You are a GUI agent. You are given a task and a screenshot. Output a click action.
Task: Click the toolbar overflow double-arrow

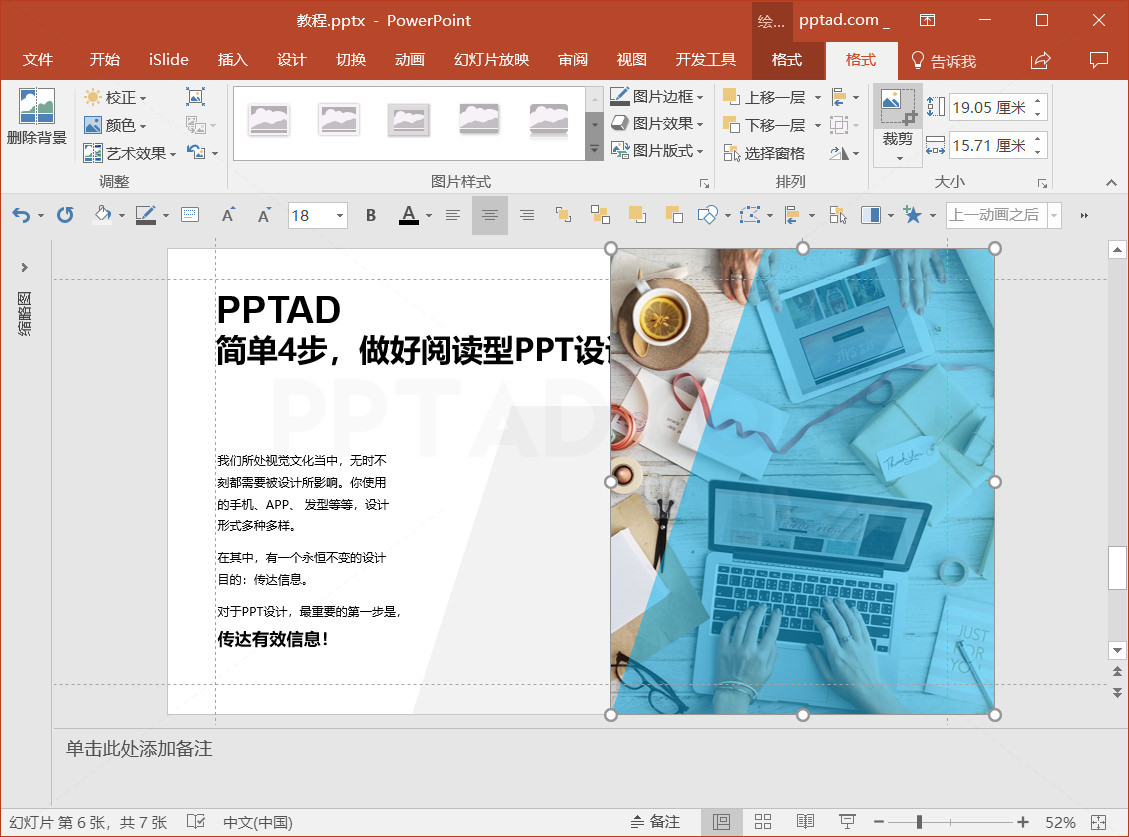coord(1084,215)
